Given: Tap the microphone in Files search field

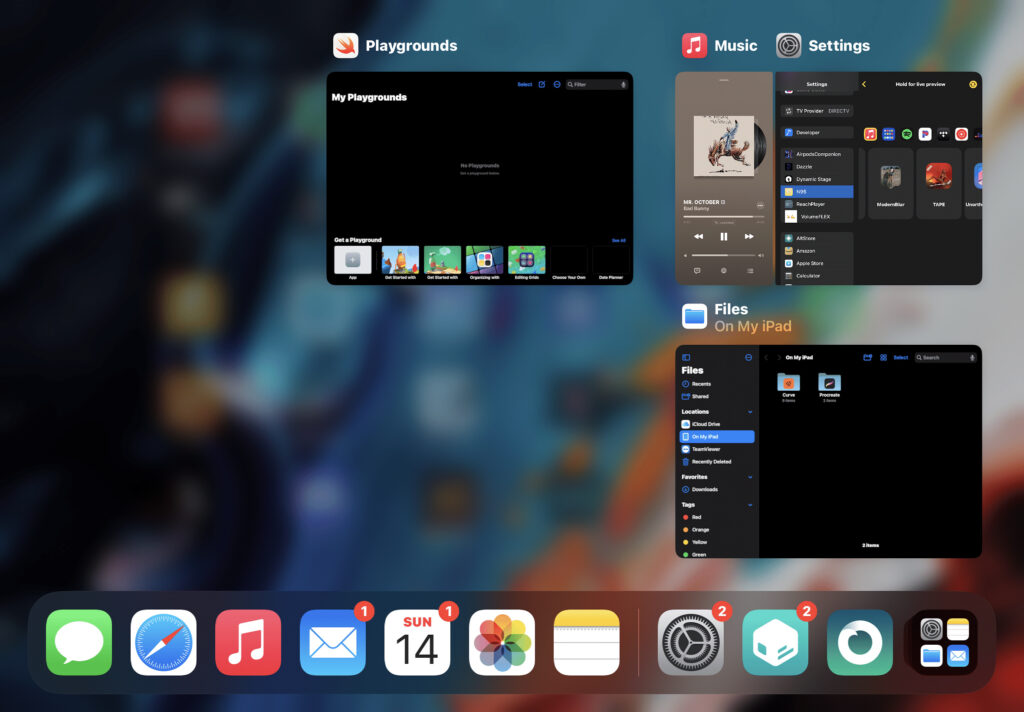Looking at the screenshot, I should pyautogui.click(x=973, y=358).
